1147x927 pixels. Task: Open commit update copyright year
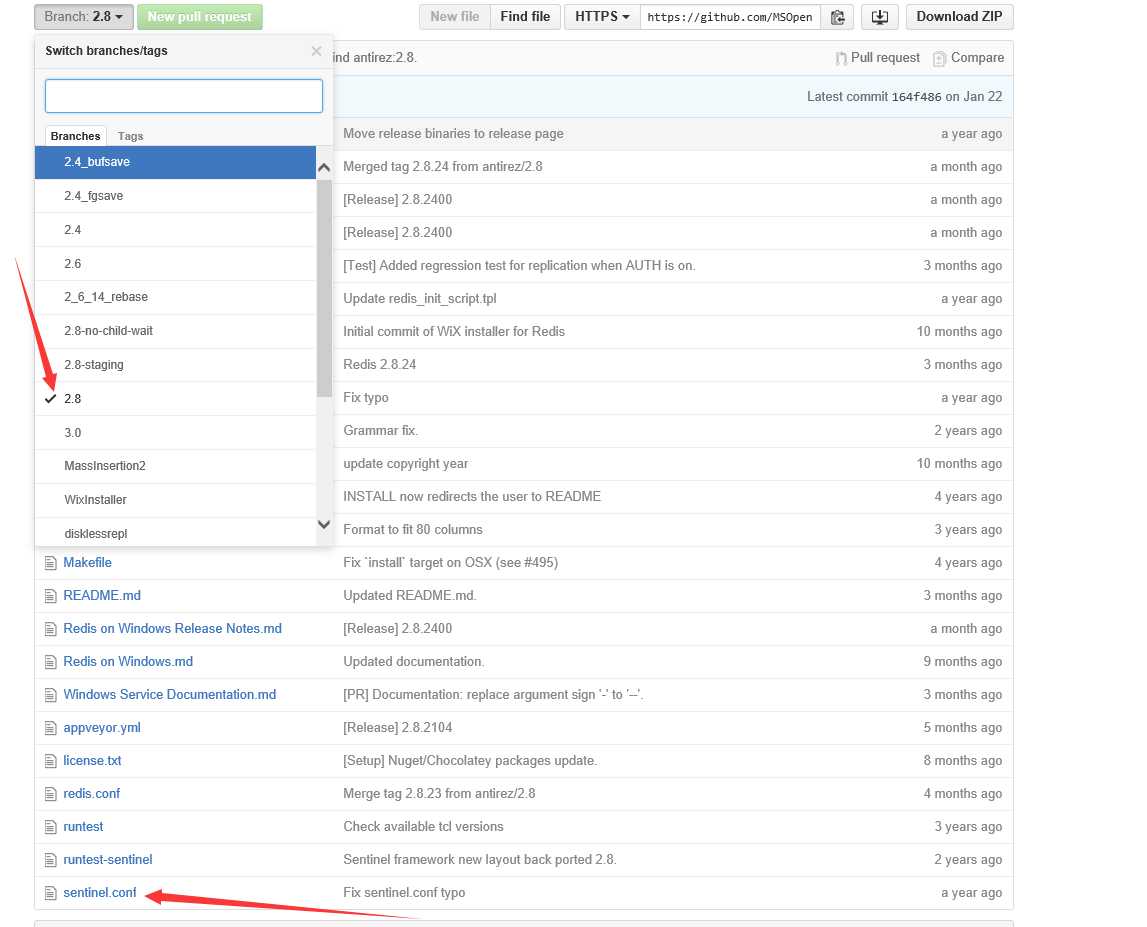(405, 464)
